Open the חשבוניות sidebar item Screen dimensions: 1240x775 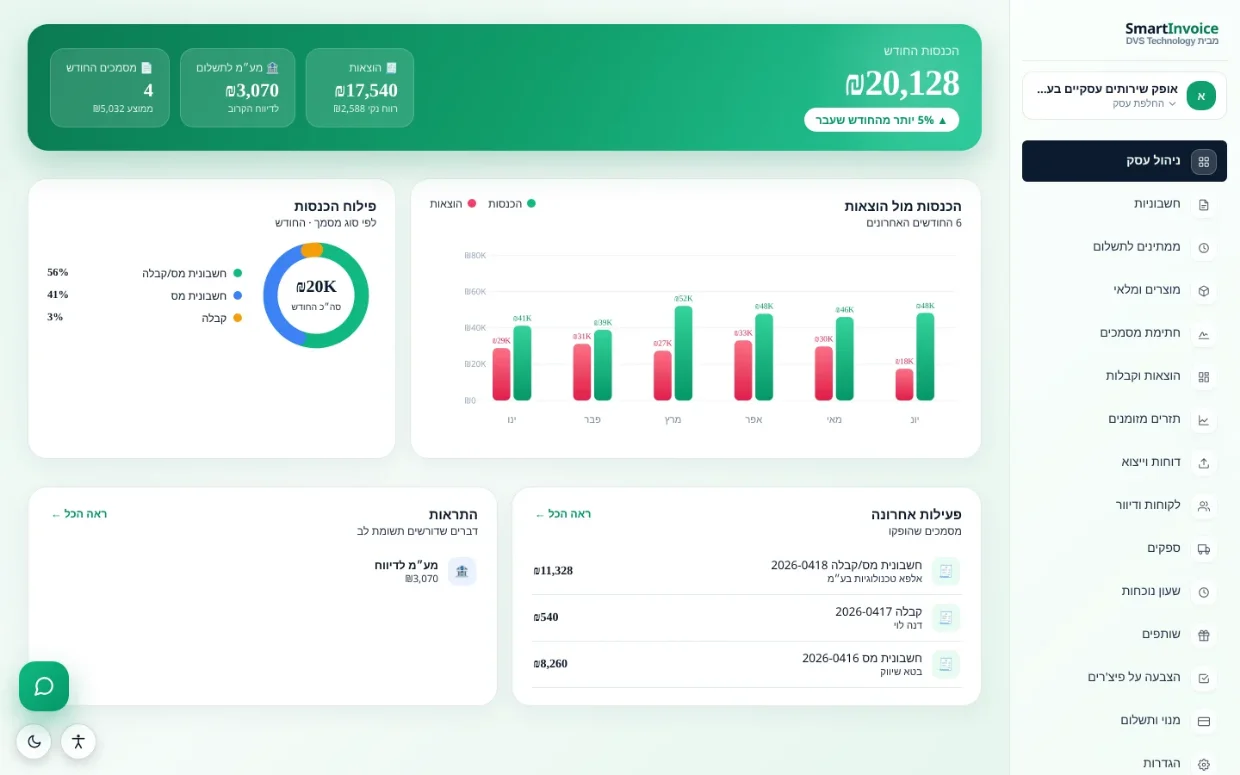point(1124,204)
